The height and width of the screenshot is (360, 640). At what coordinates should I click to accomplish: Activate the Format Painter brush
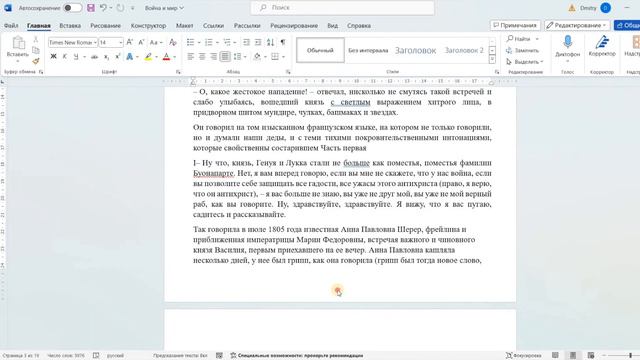(x=36, y=61)
